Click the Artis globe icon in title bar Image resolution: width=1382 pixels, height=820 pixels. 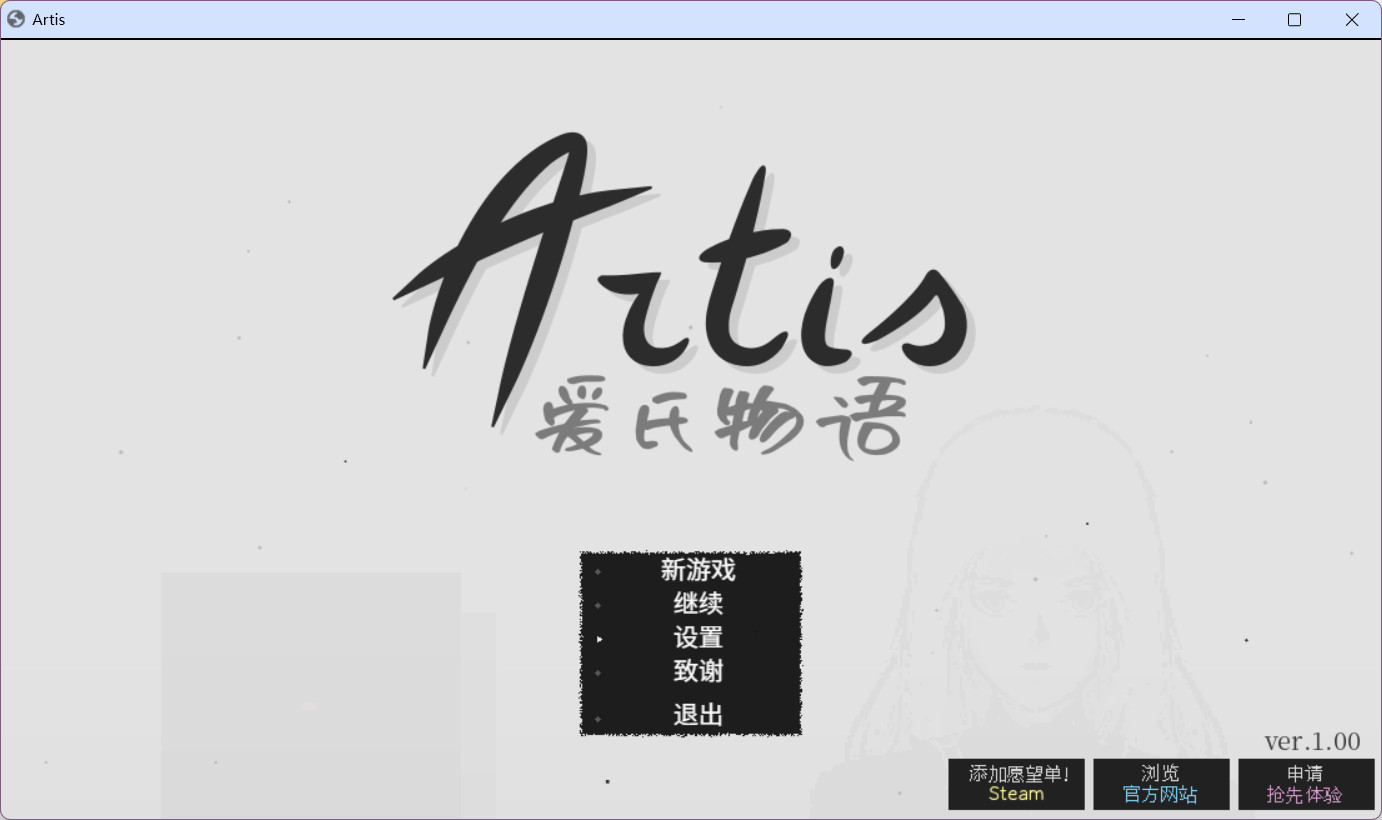16,19
